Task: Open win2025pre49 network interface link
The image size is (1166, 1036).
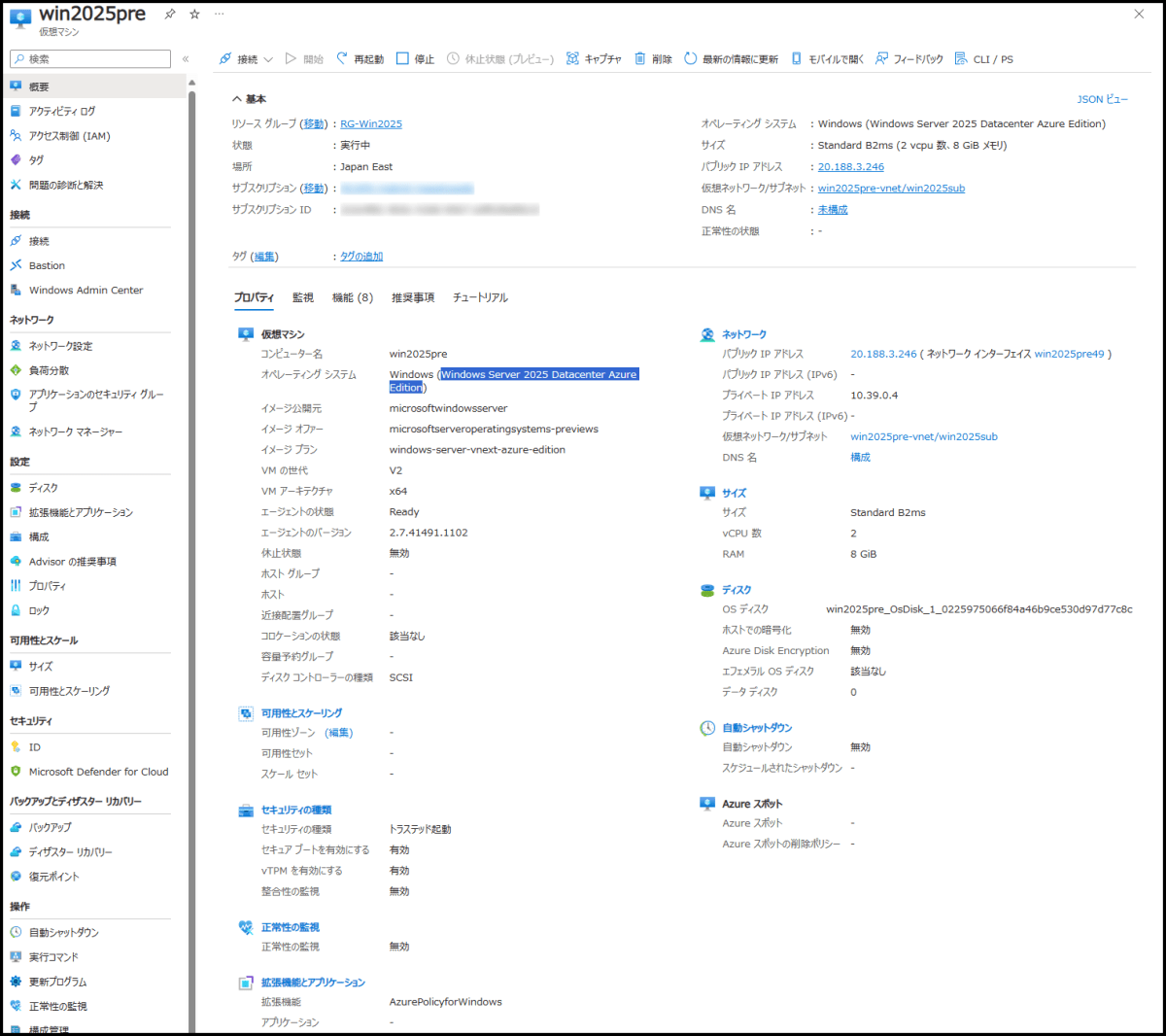Action: 1069,355
